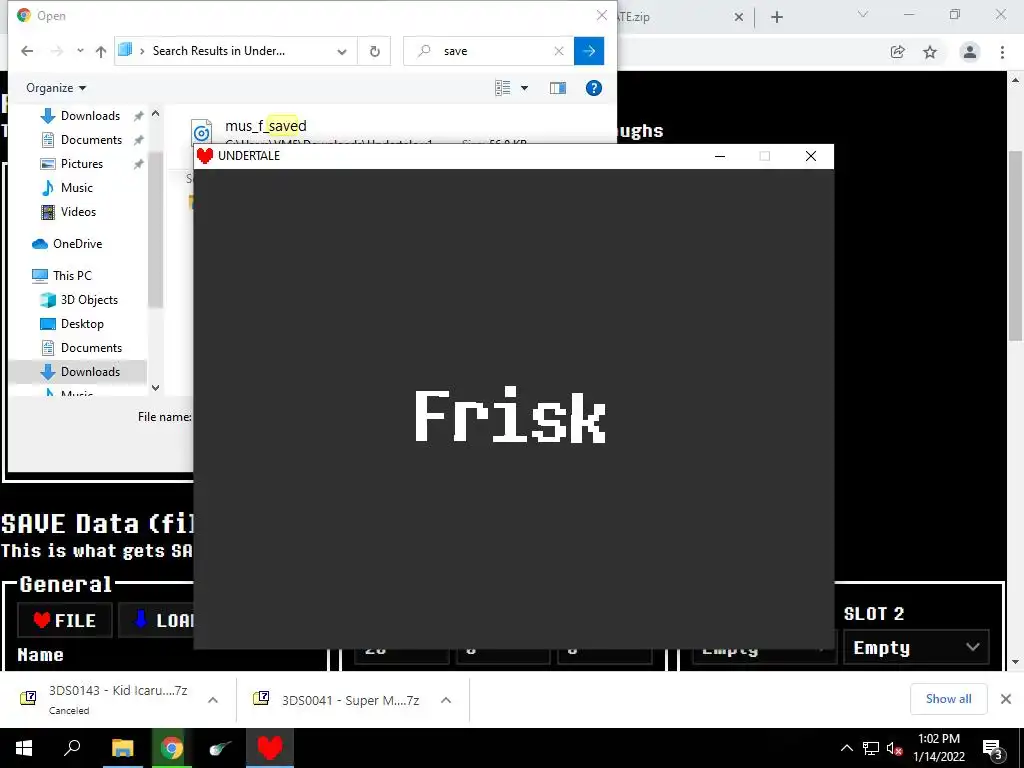This screenshot has height=768, width=1024.
Task: Open Windows taskbar search
Action: [x=72, y=748]
